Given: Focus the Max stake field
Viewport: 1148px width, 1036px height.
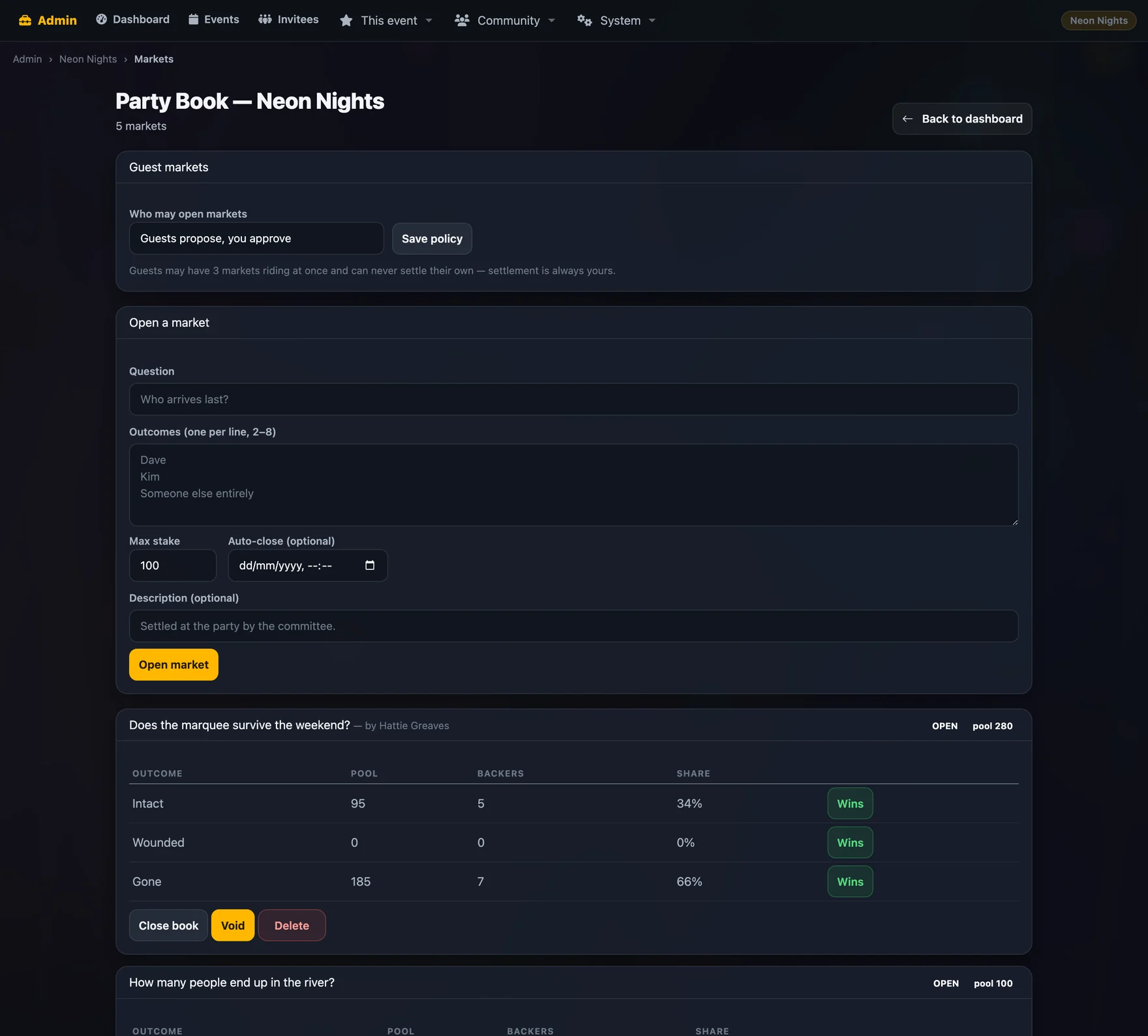Looking at the screenshot, I should tap(173, 565).
